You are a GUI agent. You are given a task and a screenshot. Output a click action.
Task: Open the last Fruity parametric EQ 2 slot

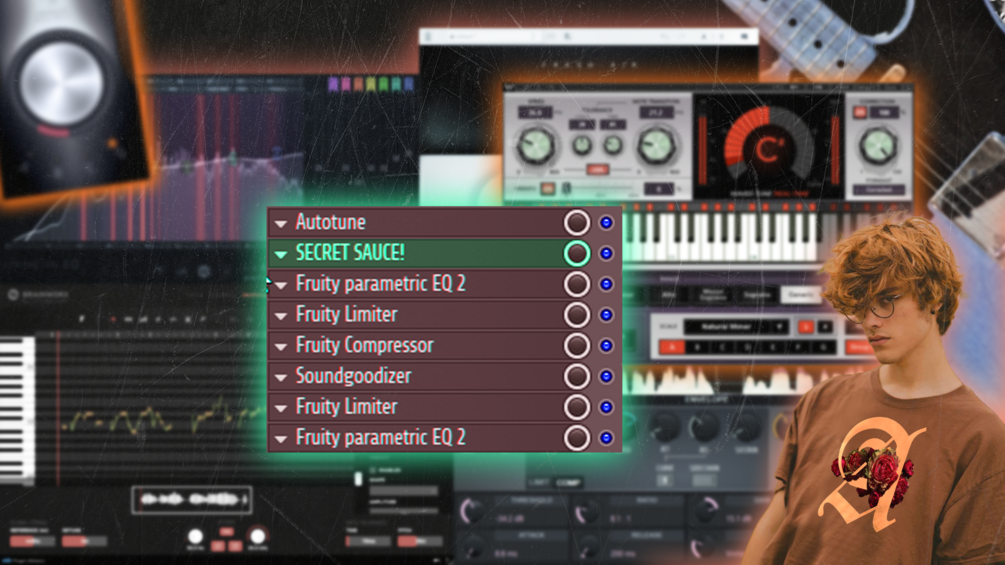point(381,438)
